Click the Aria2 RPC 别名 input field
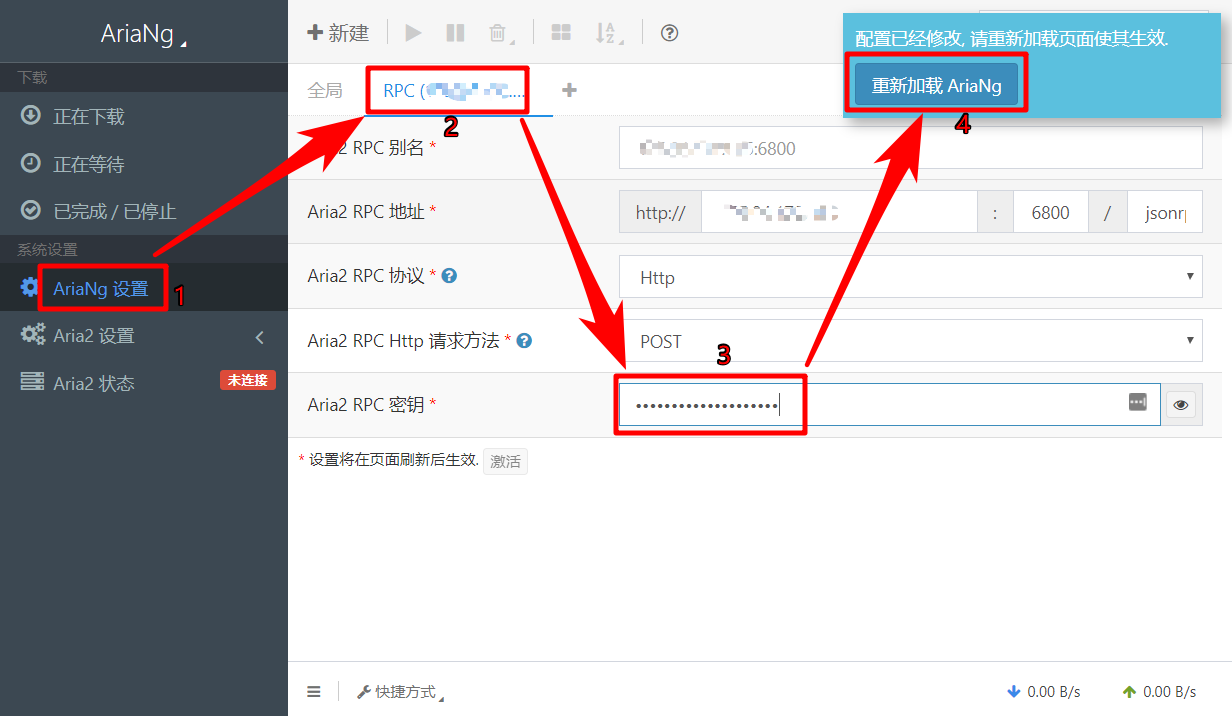Image resolution: width=1232 pixels, height=716 pixels. pos(910,148)
